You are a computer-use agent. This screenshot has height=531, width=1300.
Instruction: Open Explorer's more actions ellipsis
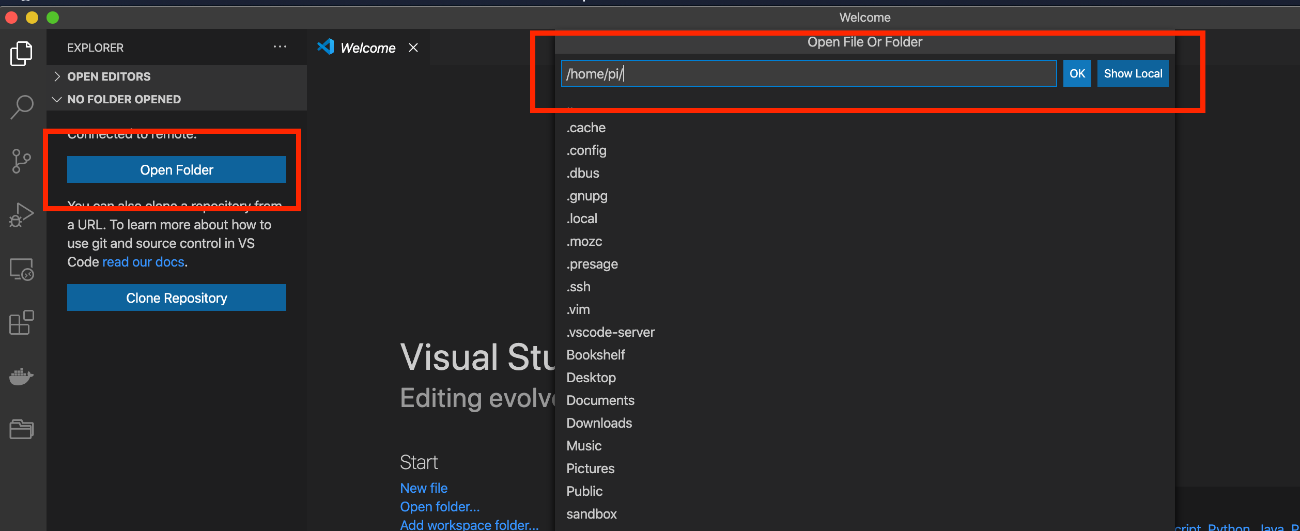pos(280,47)
